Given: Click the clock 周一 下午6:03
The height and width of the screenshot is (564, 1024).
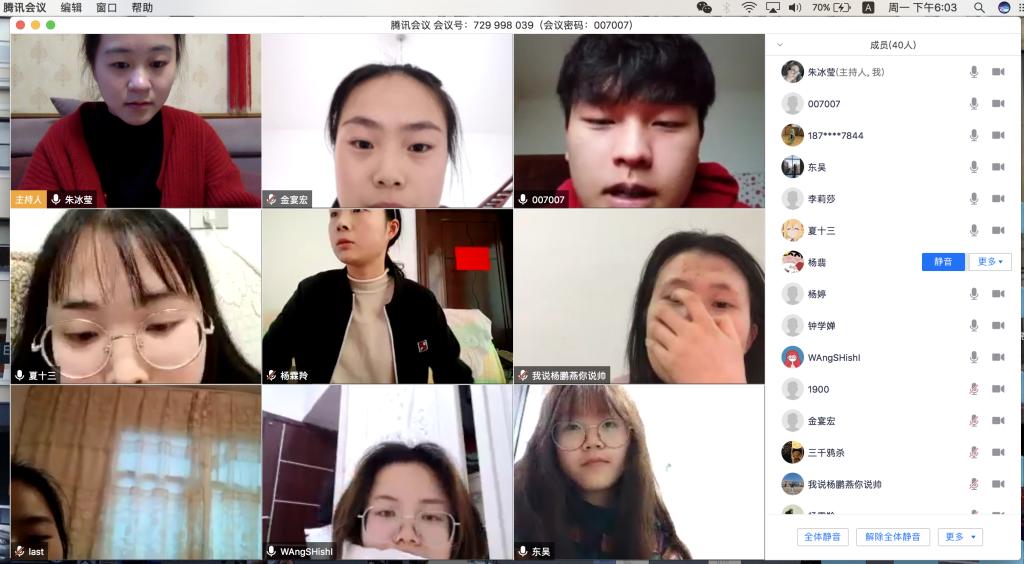Looking at the screenshot, I should click(922, 8).
